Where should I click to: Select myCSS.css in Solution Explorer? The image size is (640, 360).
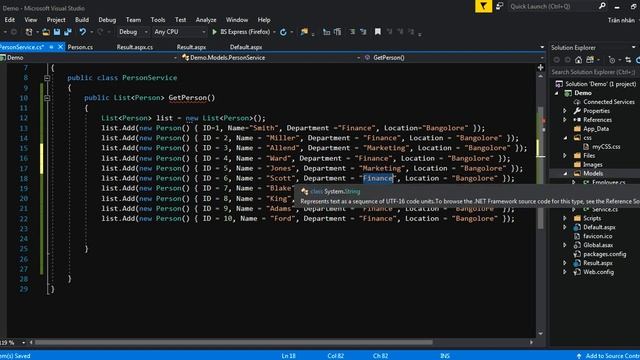click(606, 147)
